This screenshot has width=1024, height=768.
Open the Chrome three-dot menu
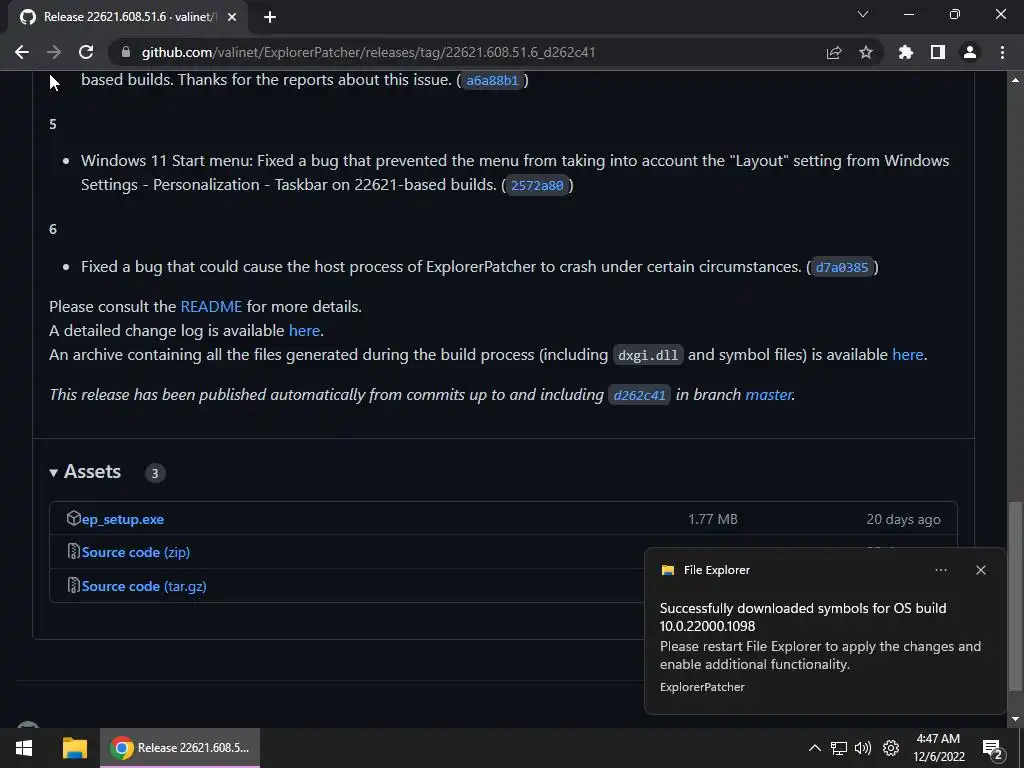(x=1002, y=52)
